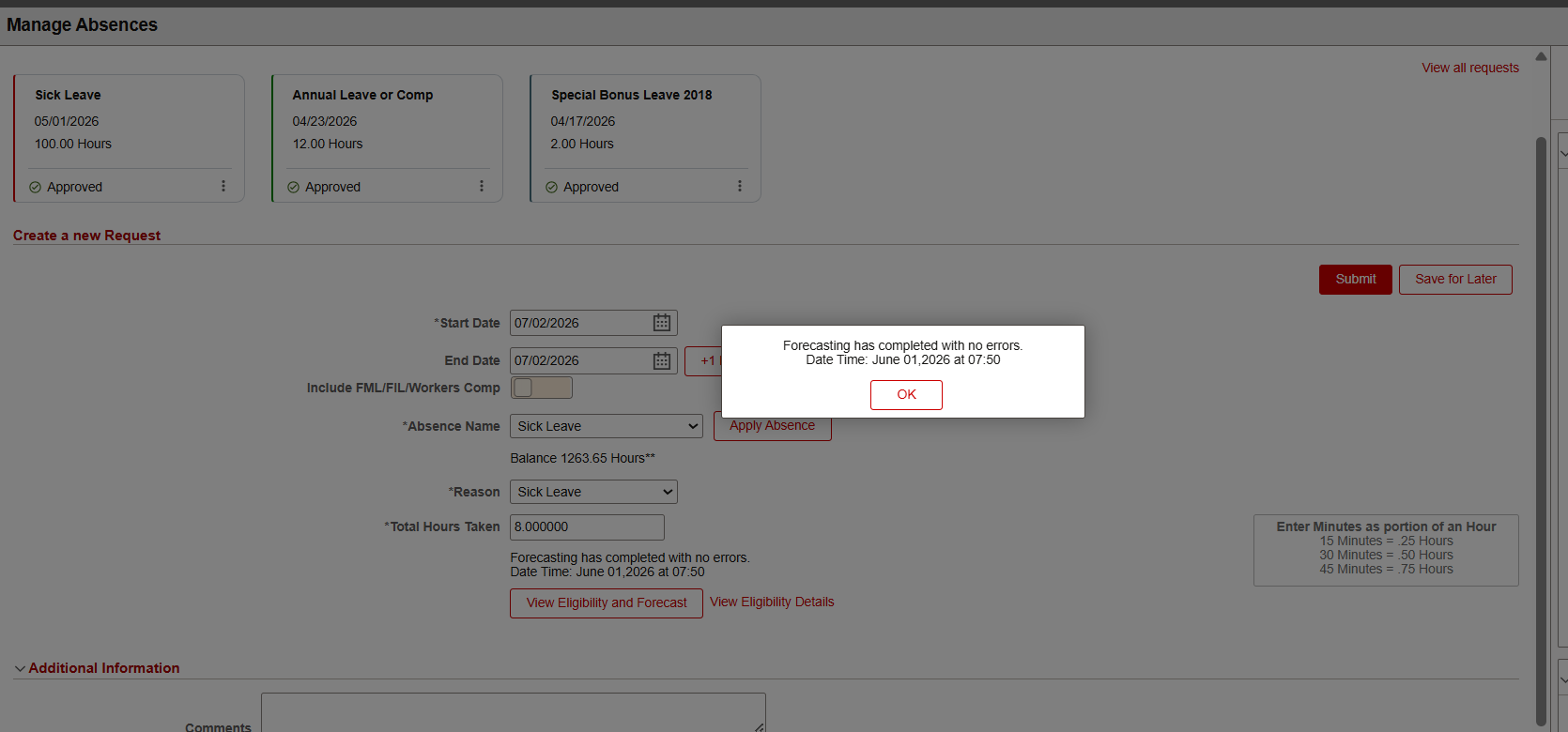Viewport: 1568px width, 732px height.
Task: Click the Total Hours Taken field
Action: coord(587,526)
